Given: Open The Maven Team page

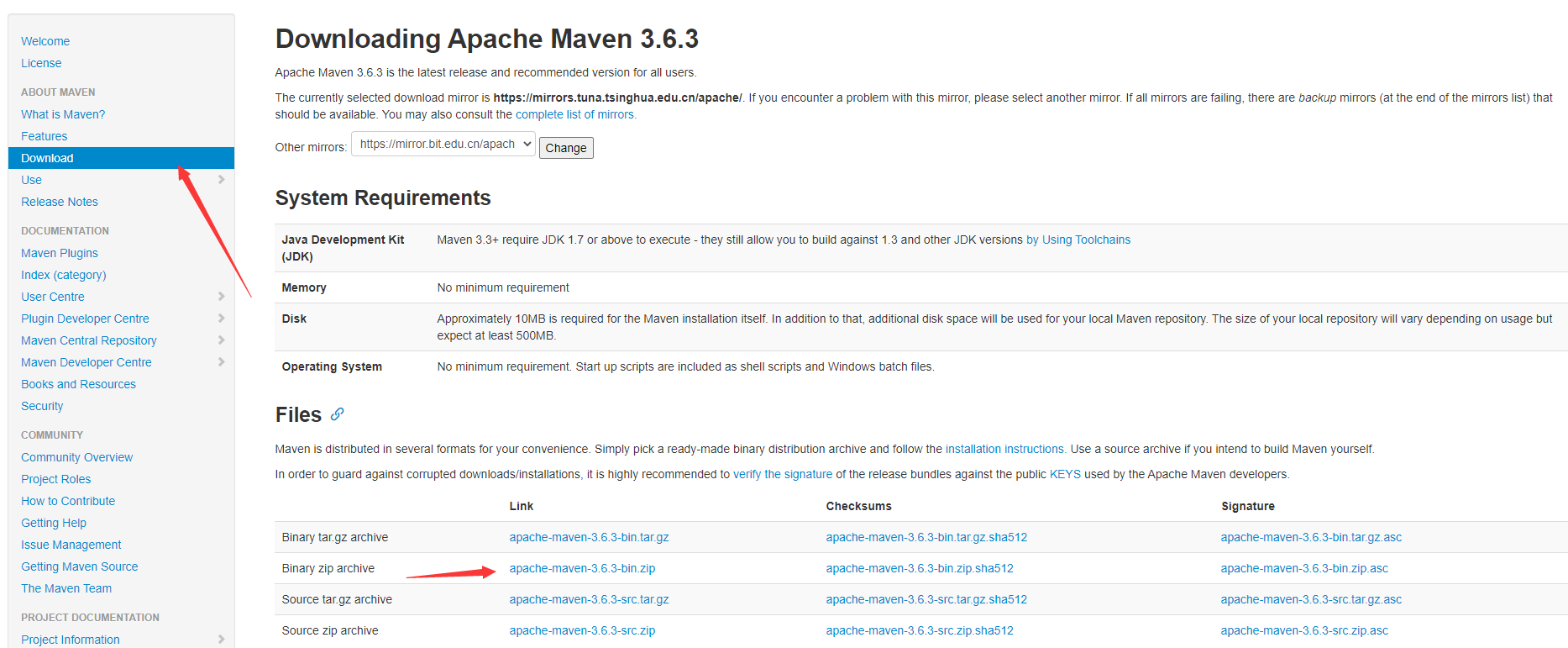Looking at the screenshot, I should (x=66, y=588).
